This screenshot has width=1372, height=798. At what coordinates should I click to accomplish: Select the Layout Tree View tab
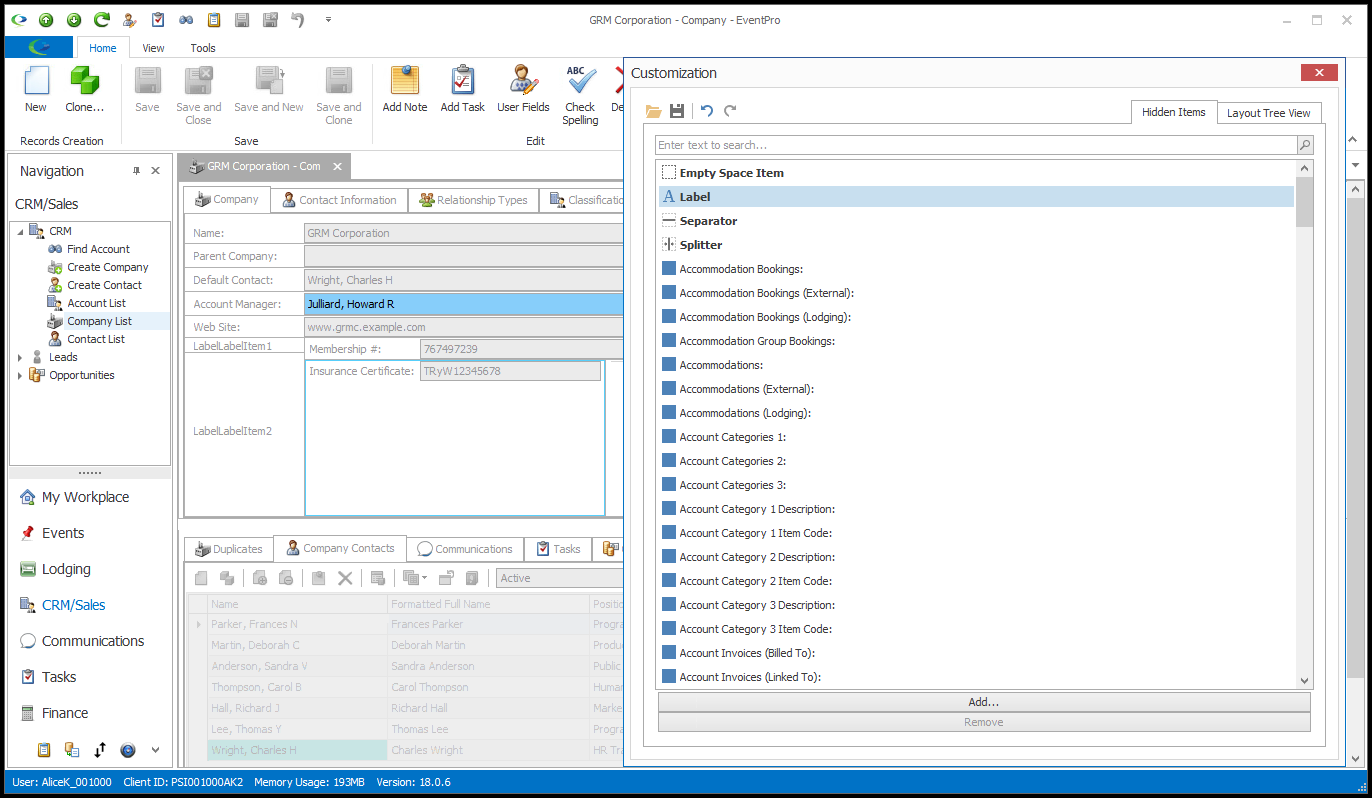(x=1269, y=113)
